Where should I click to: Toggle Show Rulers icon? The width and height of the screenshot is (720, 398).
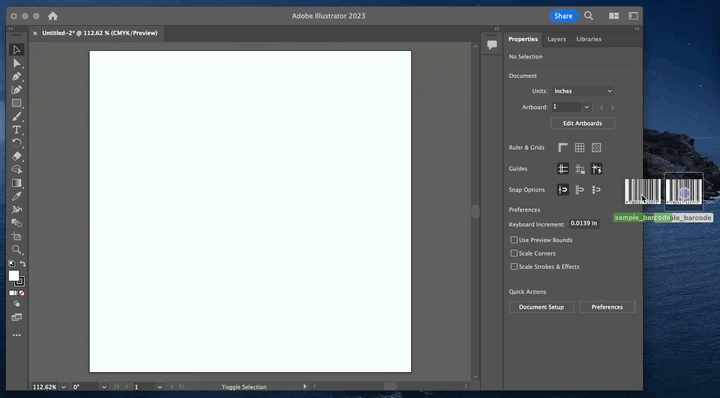click(x=563, y=147)
